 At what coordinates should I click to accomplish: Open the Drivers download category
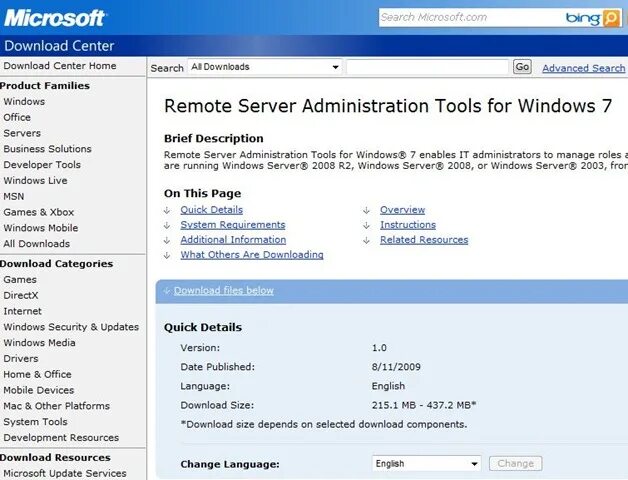(x=21, y=358)
